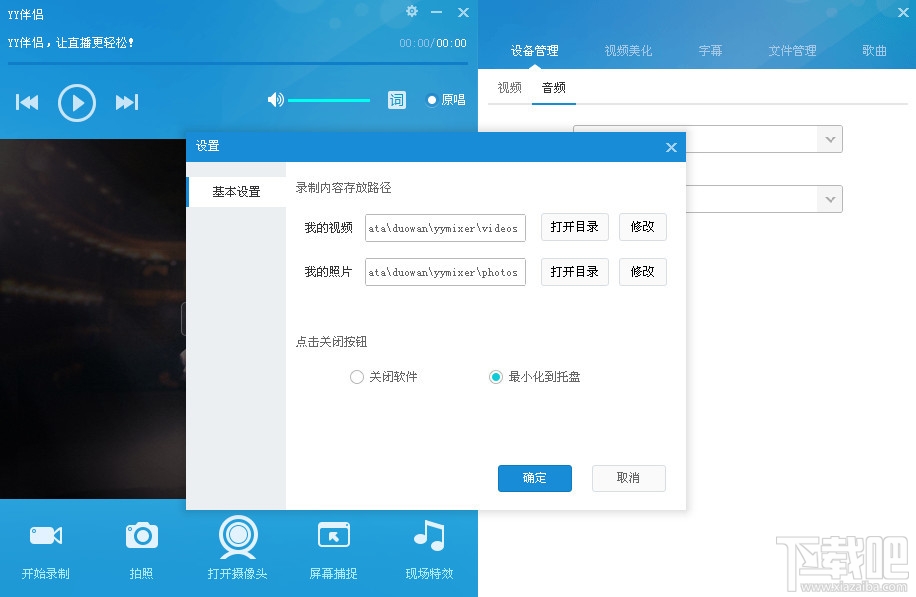Close the right side panel

tap(903, 12)
